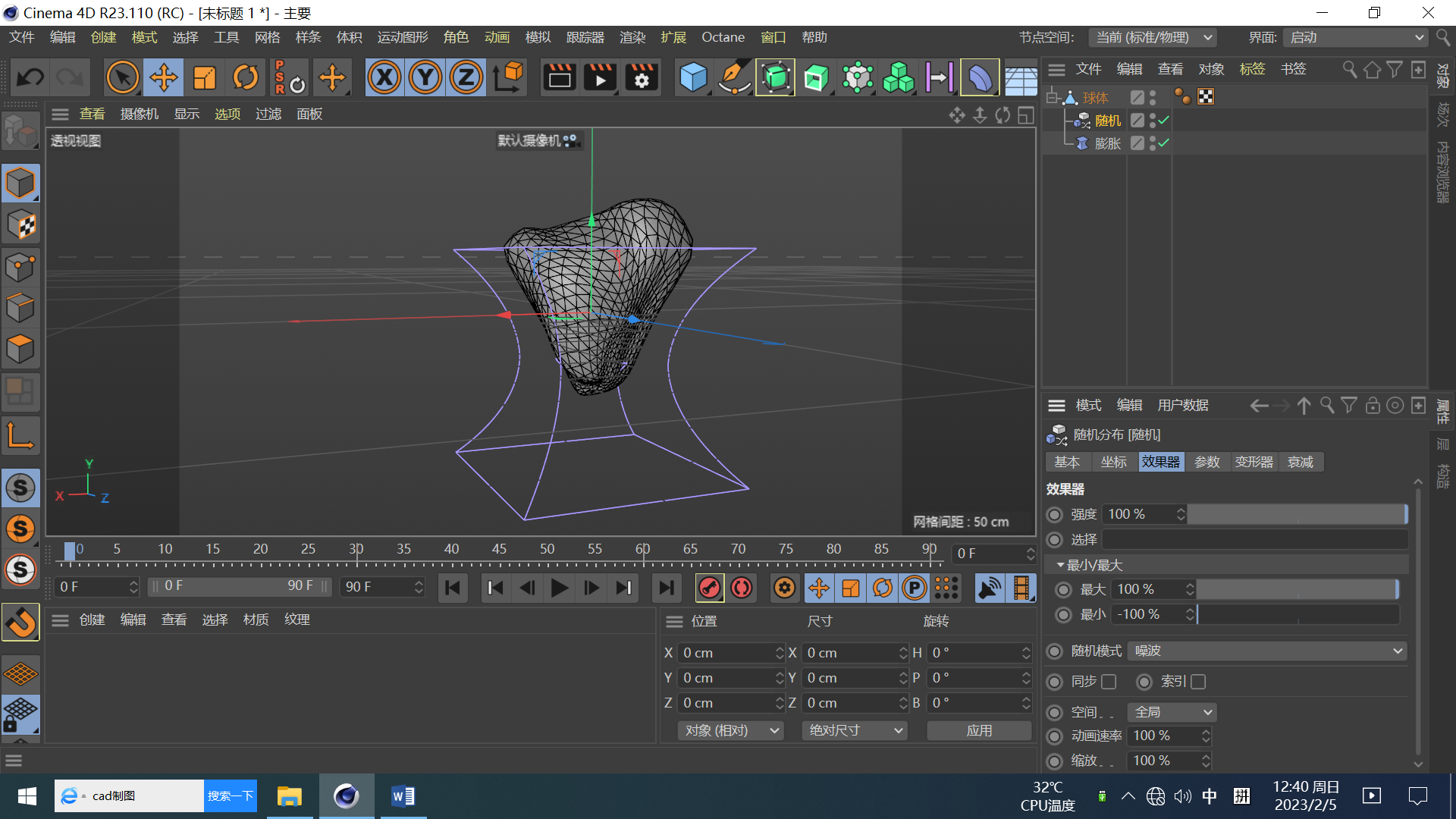The width and height of the screenshot is (1456, 819).
Task: Activate the Rotate tool in top toolbar
Action: (245, 77)
